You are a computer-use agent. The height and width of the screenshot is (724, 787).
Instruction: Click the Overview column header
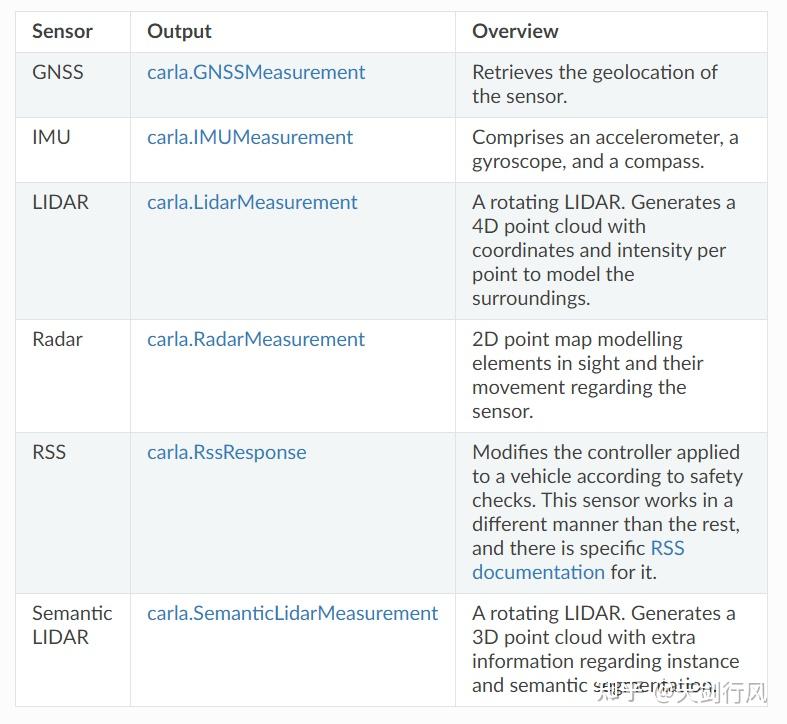point(515,32)
